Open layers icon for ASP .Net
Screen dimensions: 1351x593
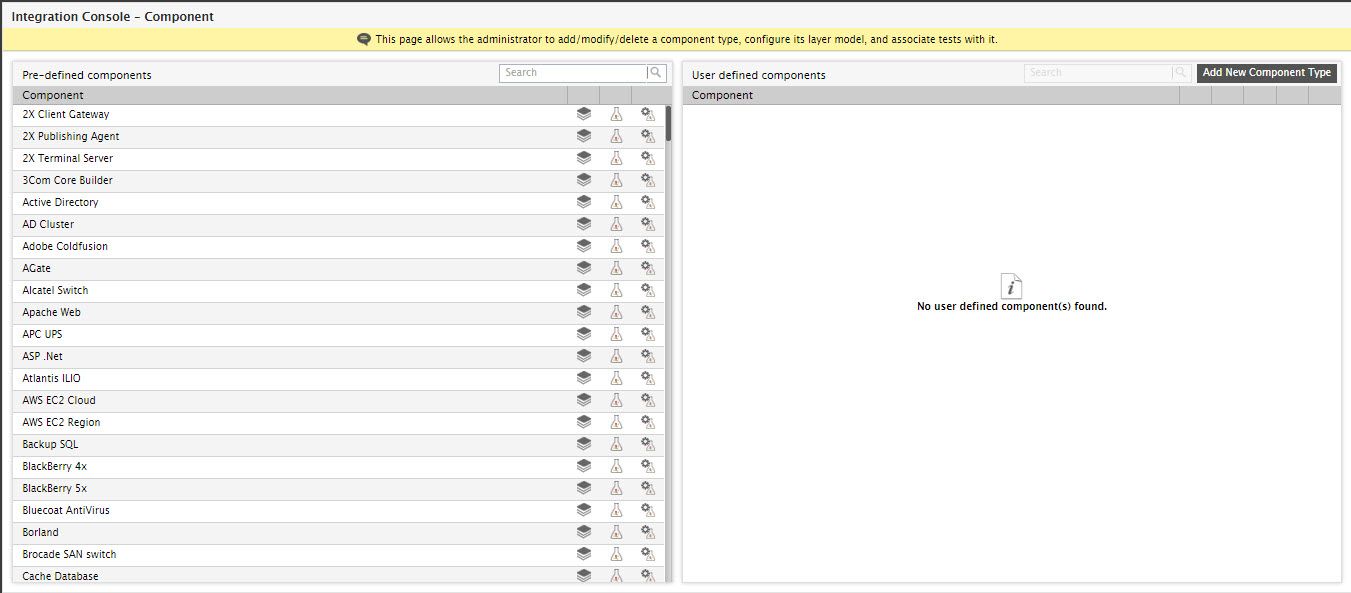tap(584, 356)
